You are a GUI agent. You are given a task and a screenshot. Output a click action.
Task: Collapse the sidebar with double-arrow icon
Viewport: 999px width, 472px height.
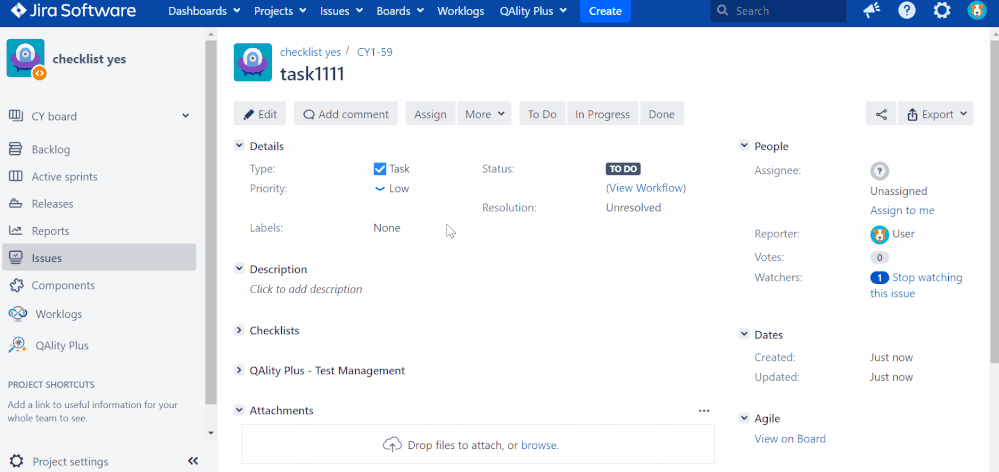193,461
